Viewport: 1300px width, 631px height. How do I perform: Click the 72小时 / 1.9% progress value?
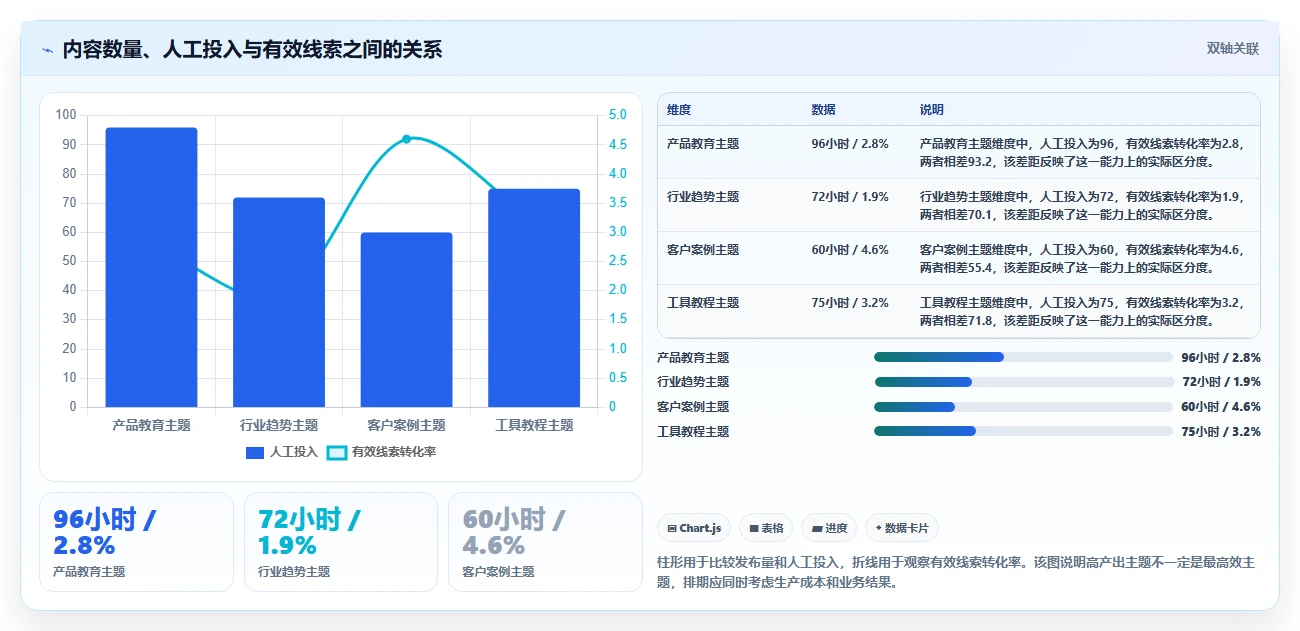(x=1221, y=382)
